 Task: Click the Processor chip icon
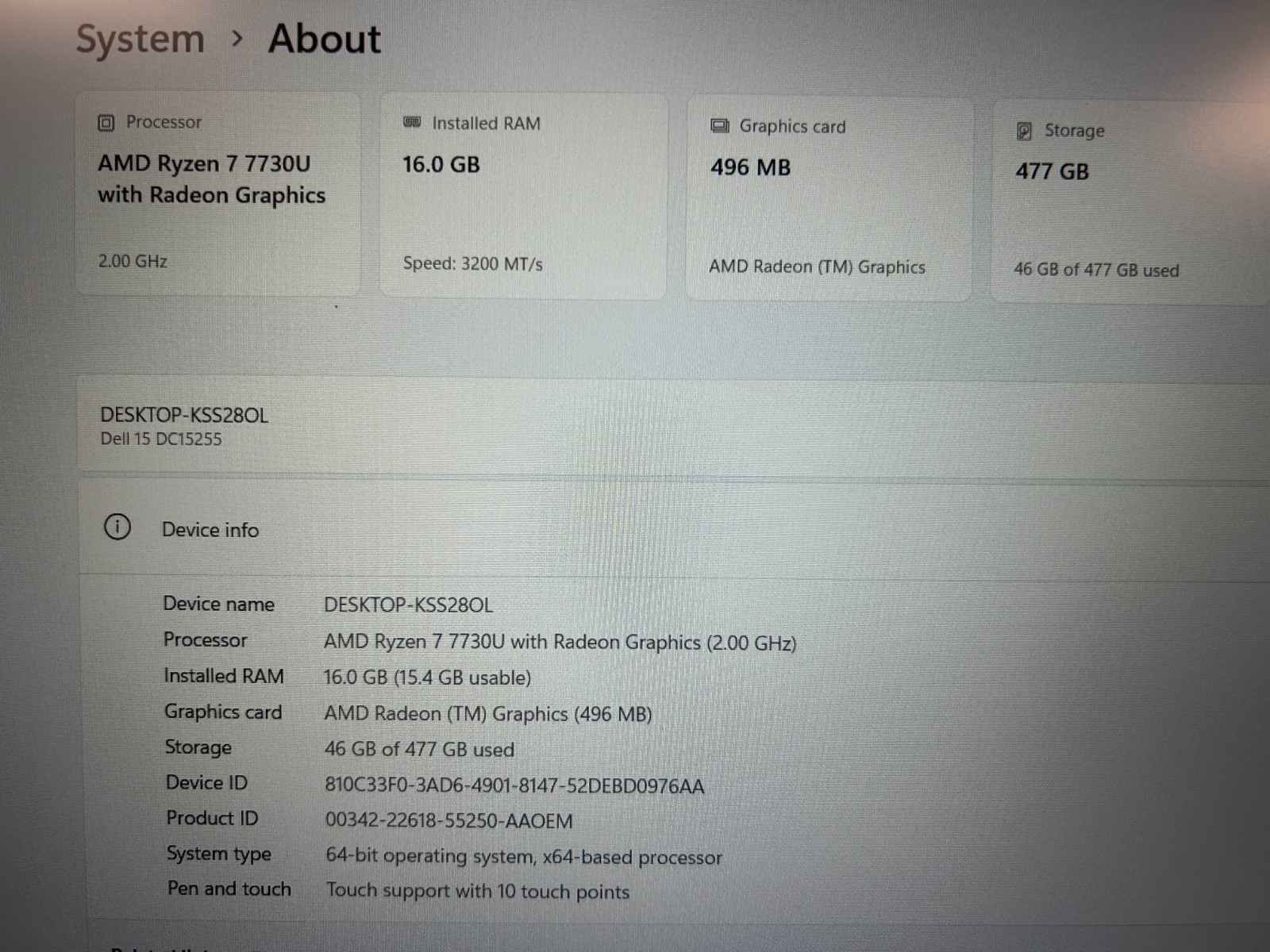click(106, 123)
